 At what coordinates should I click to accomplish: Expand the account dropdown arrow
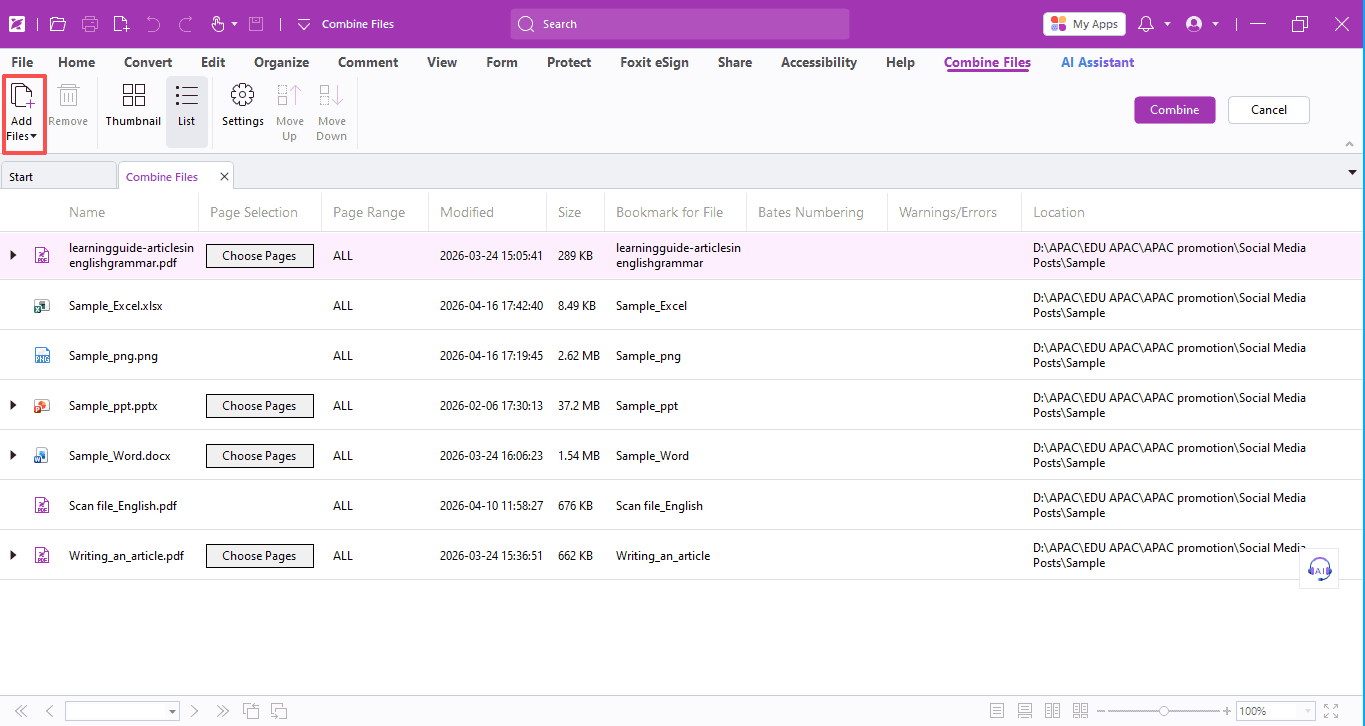1215,24
